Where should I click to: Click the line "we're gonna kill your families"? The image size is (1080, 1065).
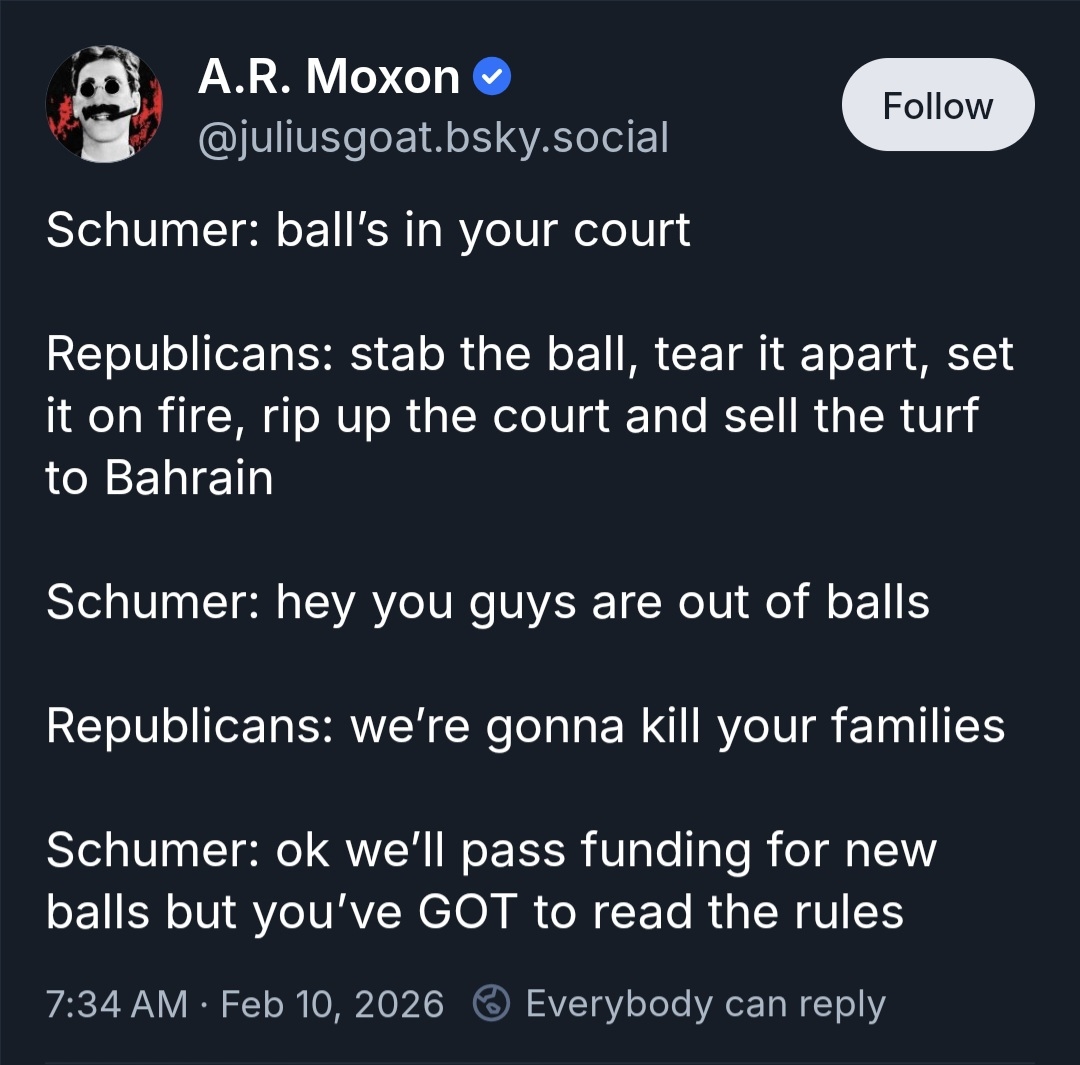pyautogui.click(x=676, y=727)
